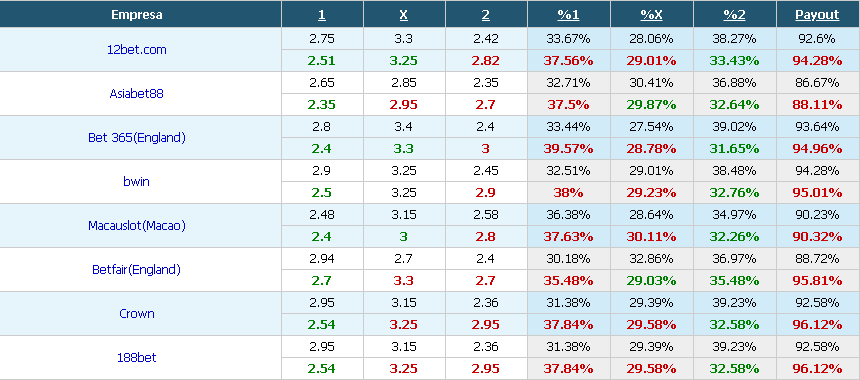Sort by the %X column header
Viewport: 860px width, 380px height.
pyautogui.click(x=652, y=15)
